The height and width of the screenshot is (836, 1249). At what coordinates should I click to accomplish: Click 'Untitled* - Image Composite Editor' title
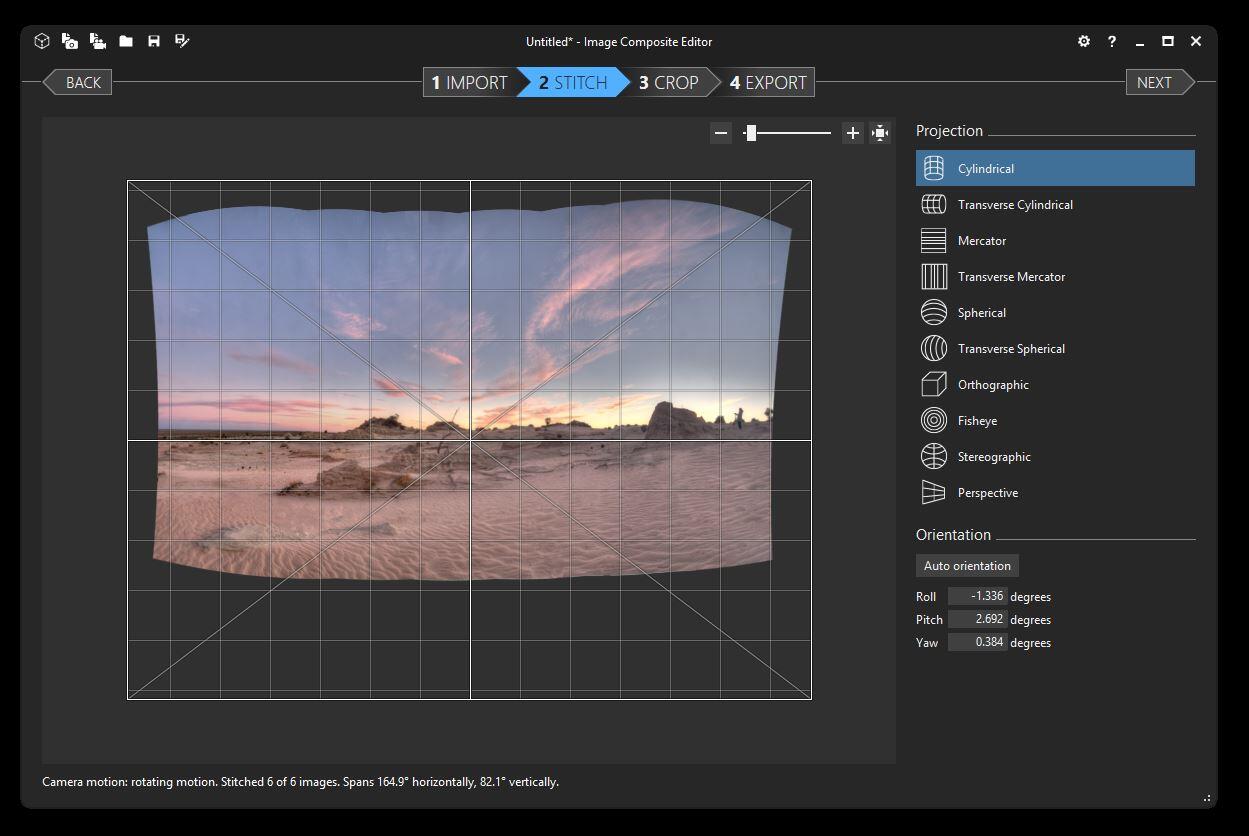[619, 42]
